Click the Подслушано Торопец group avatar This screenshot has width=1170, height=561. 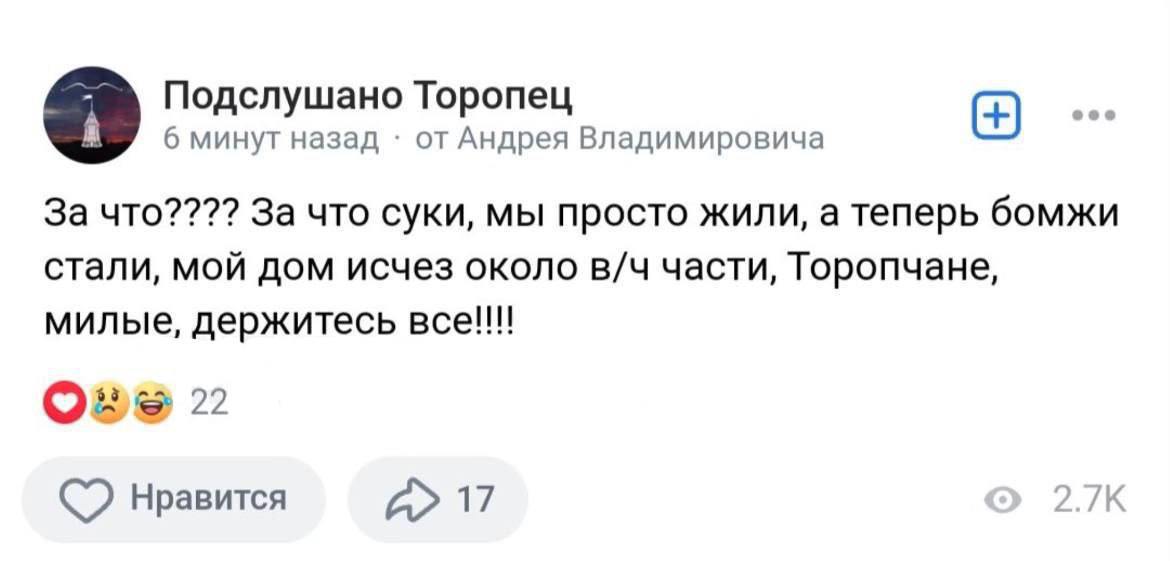pos(91,116)
